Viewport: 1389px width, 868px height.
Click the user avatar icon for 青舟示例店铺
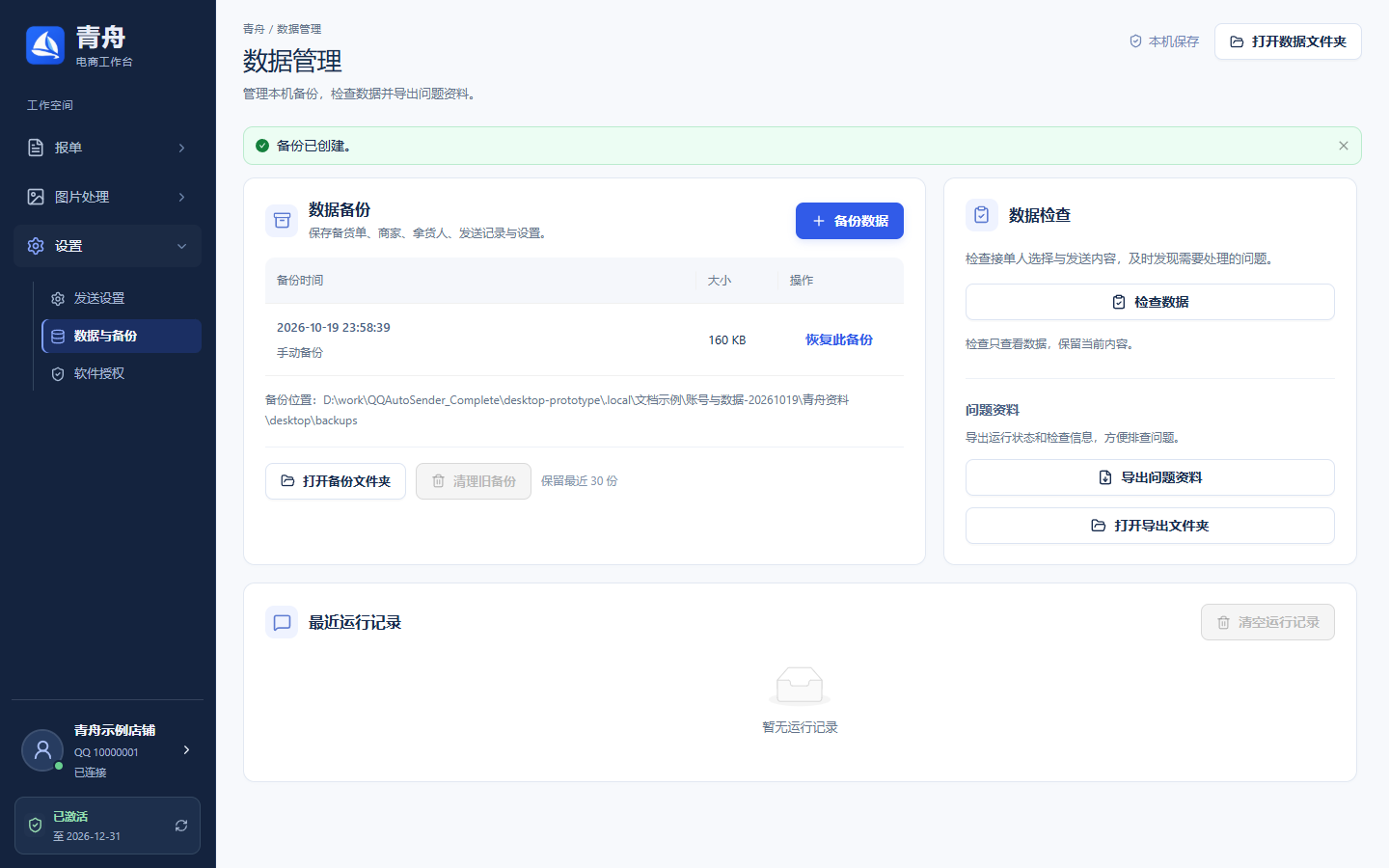coord(42,749)
